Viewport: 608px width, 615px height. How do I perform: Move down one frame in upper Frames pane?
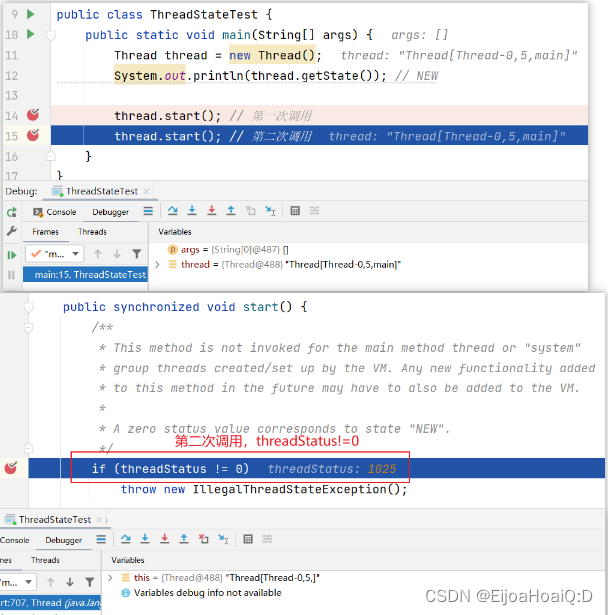pos(117,254)
